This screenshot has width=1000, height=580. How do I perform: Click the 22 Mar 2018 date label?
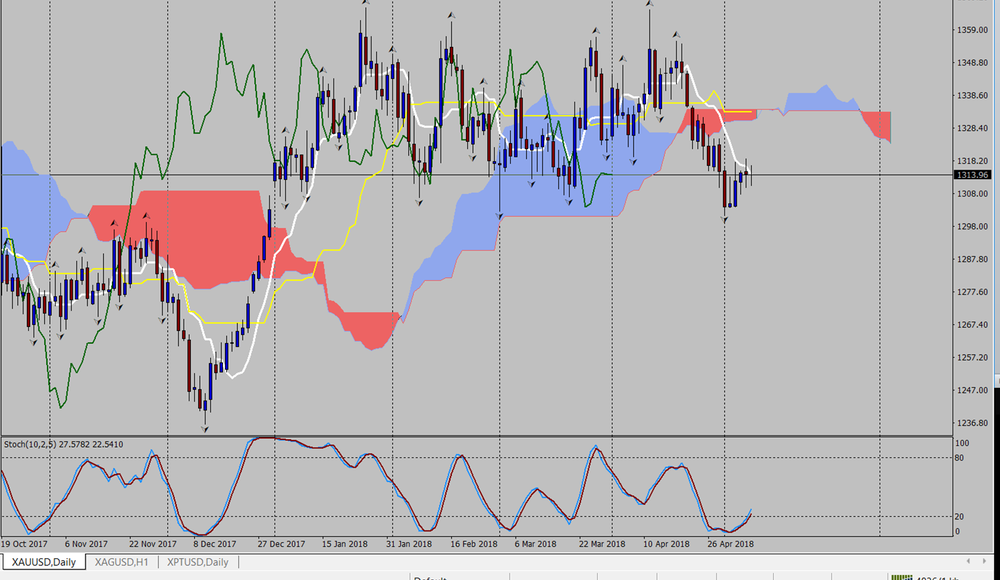coord(602,544)
